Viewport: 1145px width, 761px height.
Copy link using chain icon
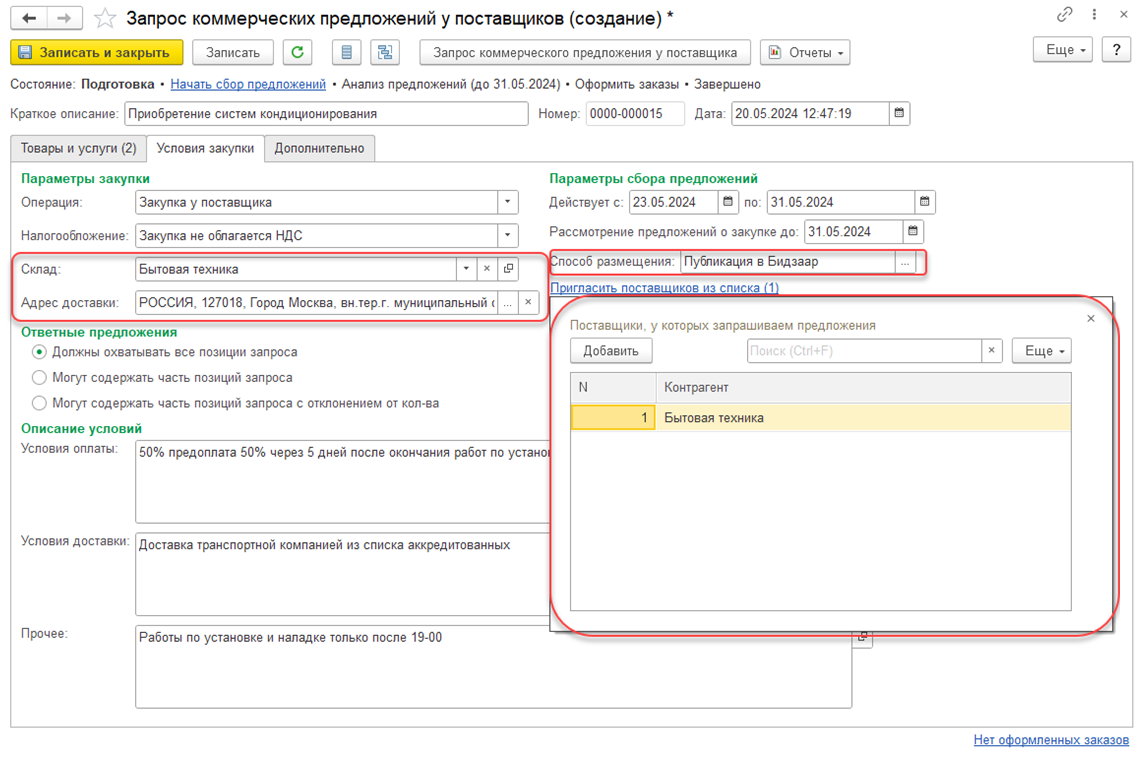click(1065, 15)
